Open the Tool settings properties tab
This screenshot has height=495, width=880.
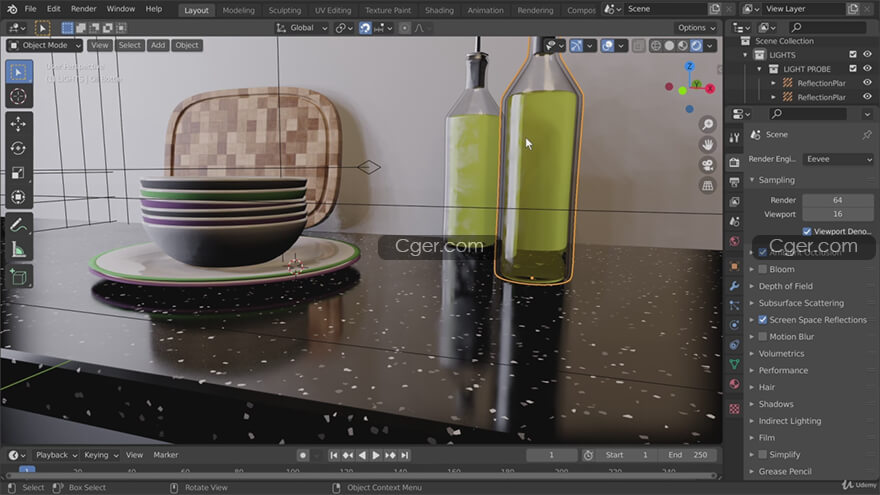pos(734,138)
